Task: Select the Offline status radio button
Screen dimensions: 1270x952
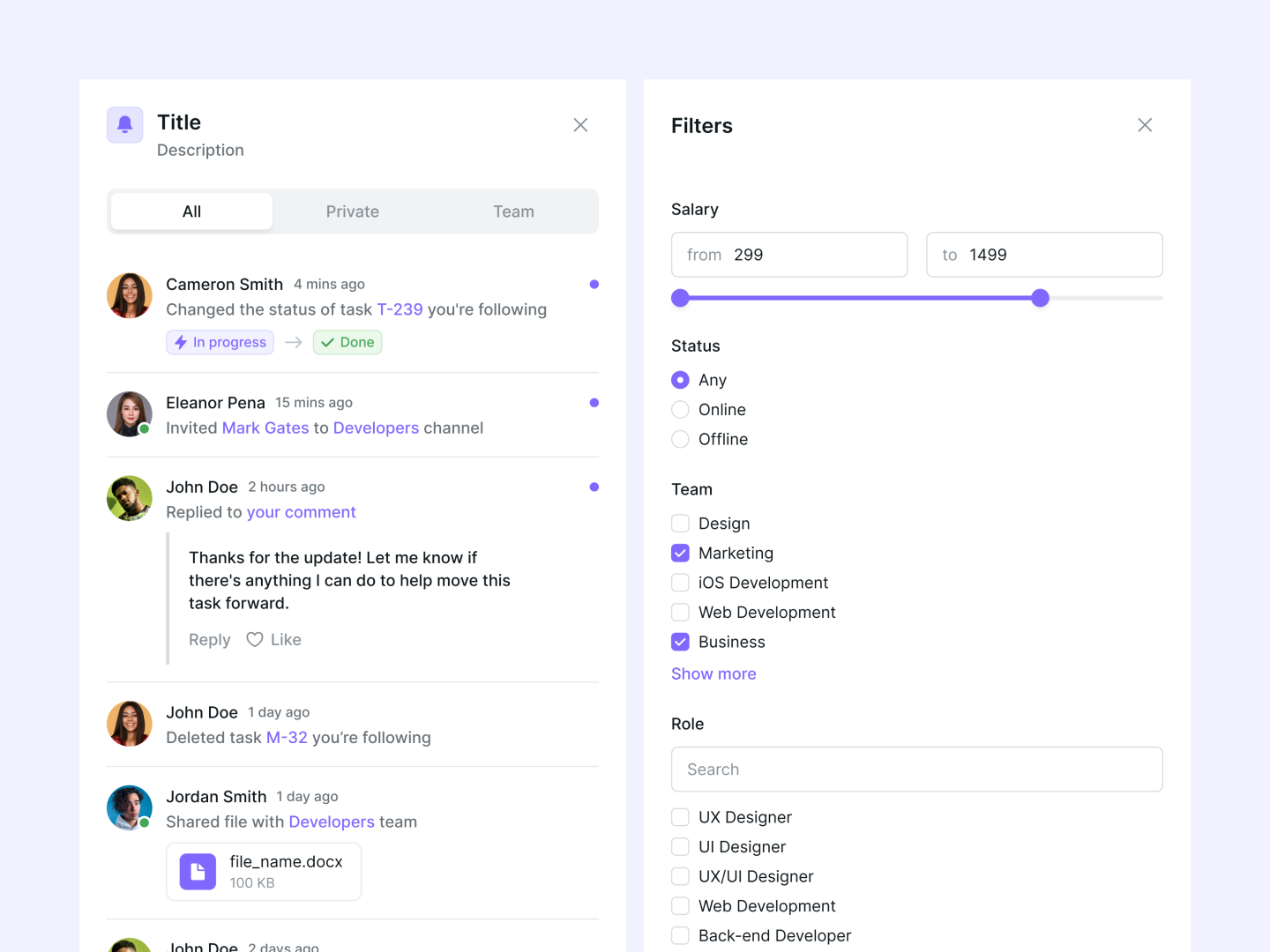Action: 680,439
